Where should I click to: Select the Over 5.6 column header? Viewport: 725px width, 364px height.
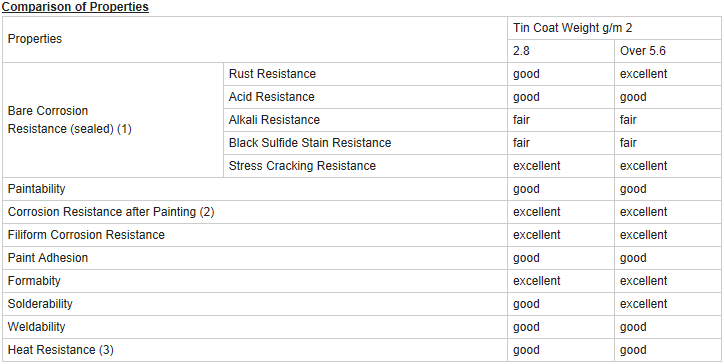(x=668, y=51)
